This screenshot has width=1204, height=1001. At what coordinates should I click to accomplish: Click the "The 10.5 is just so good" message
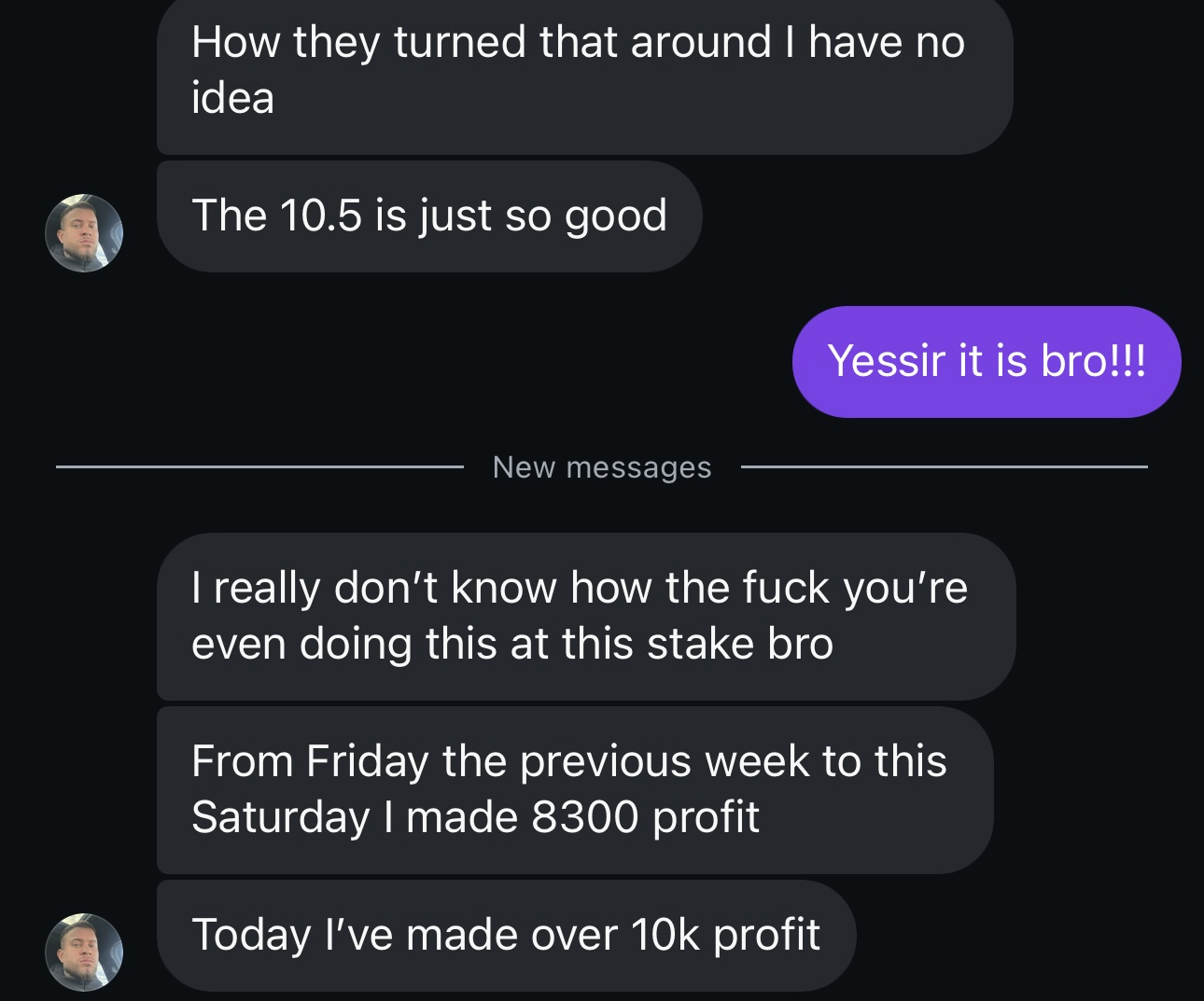click(x=428, y=216)
